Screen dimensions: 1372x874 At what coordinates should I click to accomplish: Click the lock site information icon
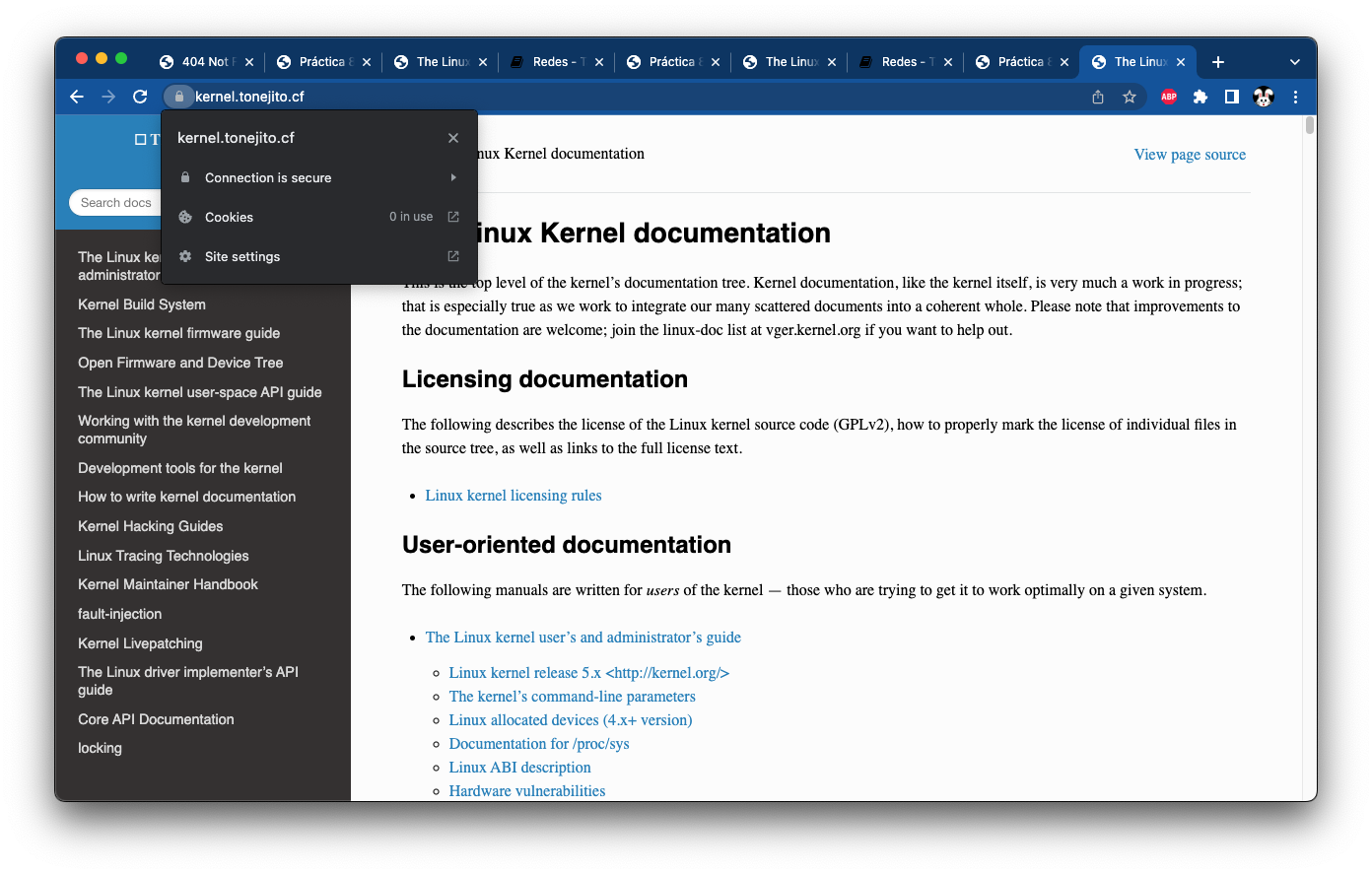[178, 97]
